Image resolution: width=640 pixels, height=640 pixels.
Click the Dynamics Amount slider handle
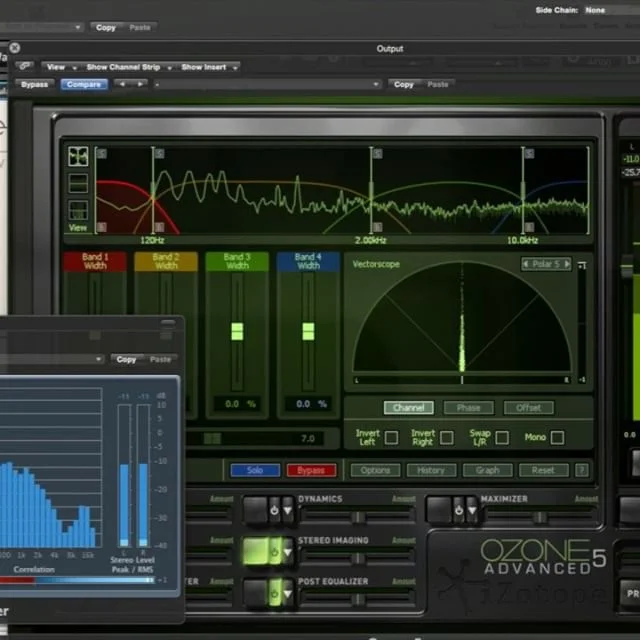click(358, 517)
